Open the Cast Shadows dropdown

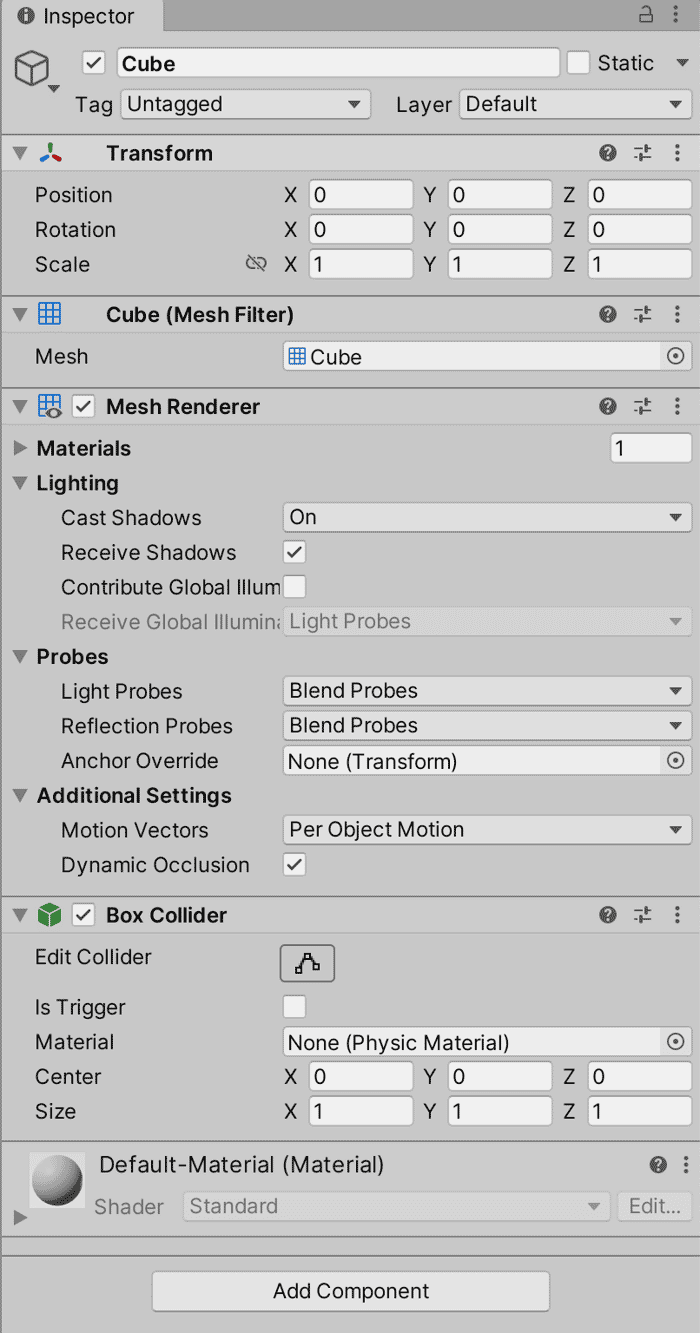pyautogui.click(x=487, y=517)
